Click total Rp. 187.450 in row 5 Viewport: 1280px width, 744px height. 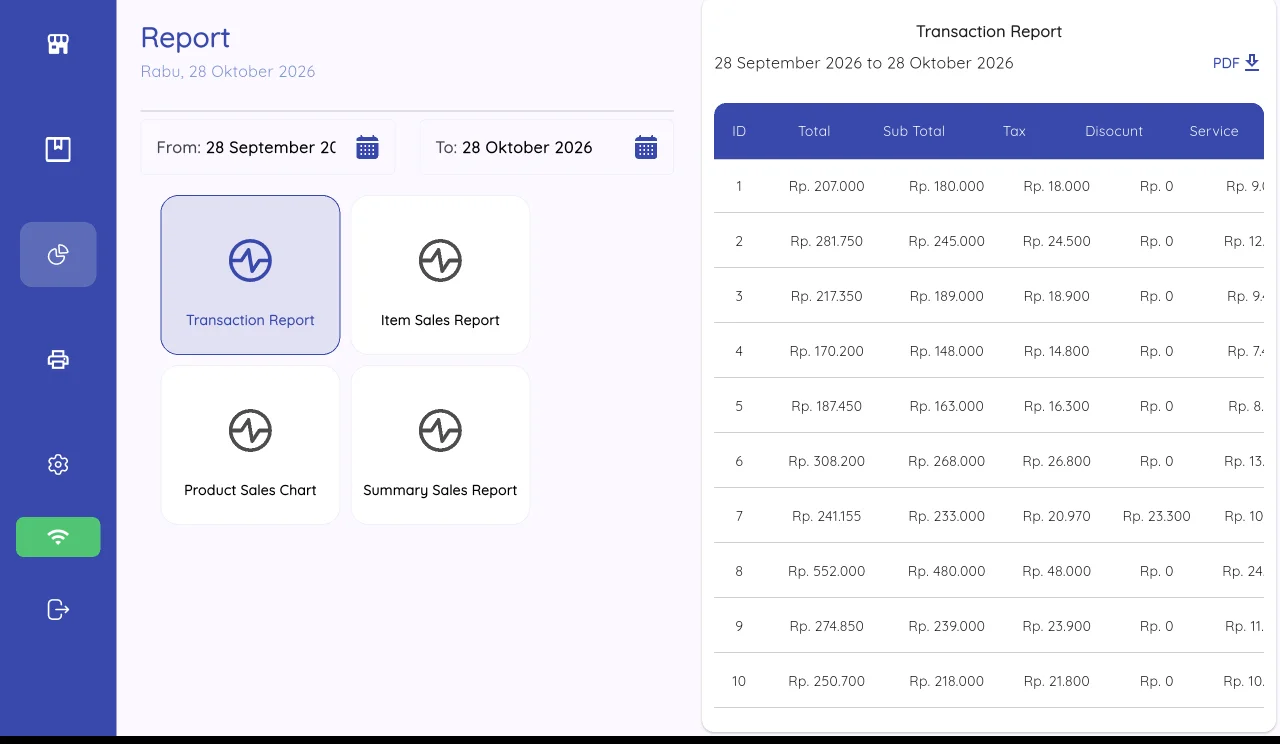[x=827, y=406]
